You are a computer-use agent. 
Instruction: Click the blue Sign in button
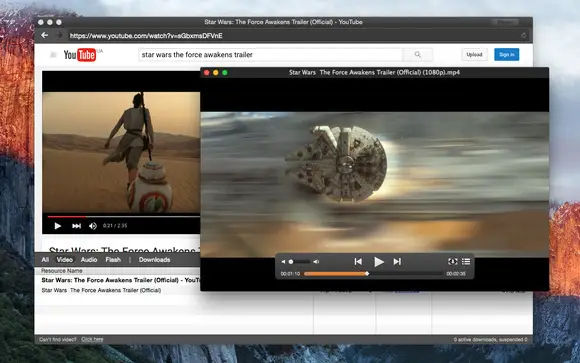click(x=506, y=55)
